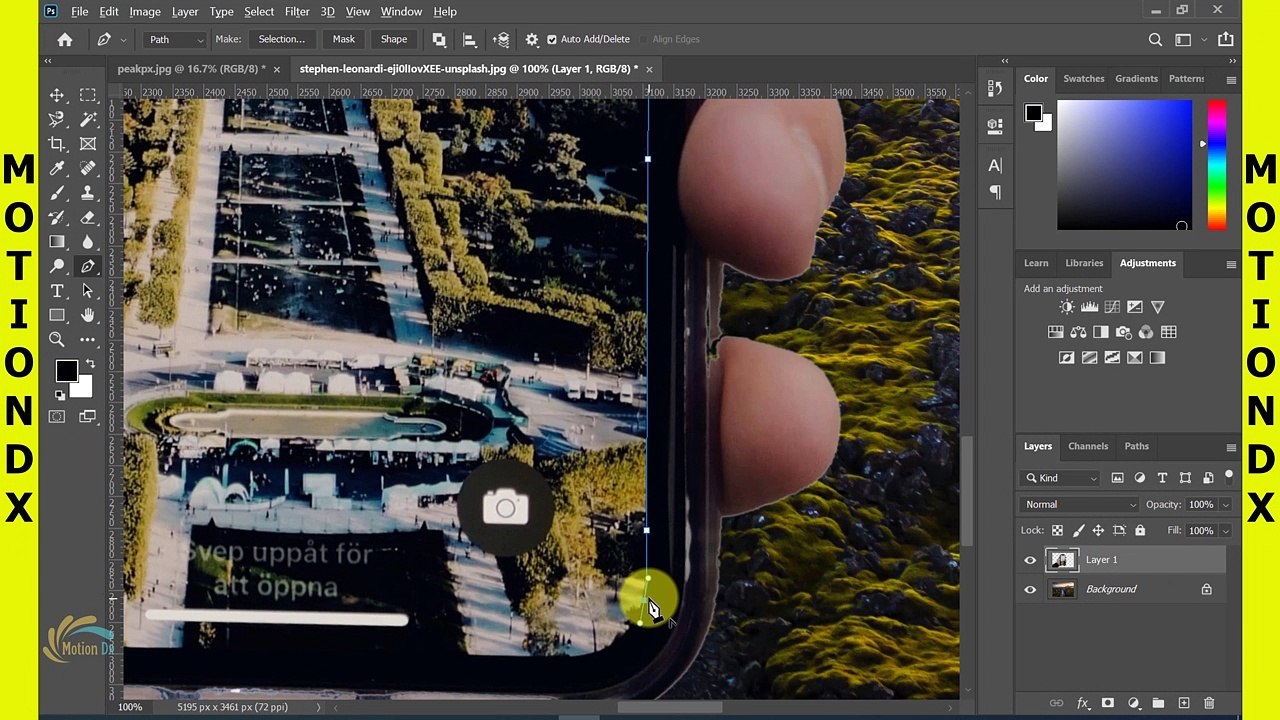Select the Magic Wand tool
This screenshot has width=1280, height=720.
tap(88, 119)
